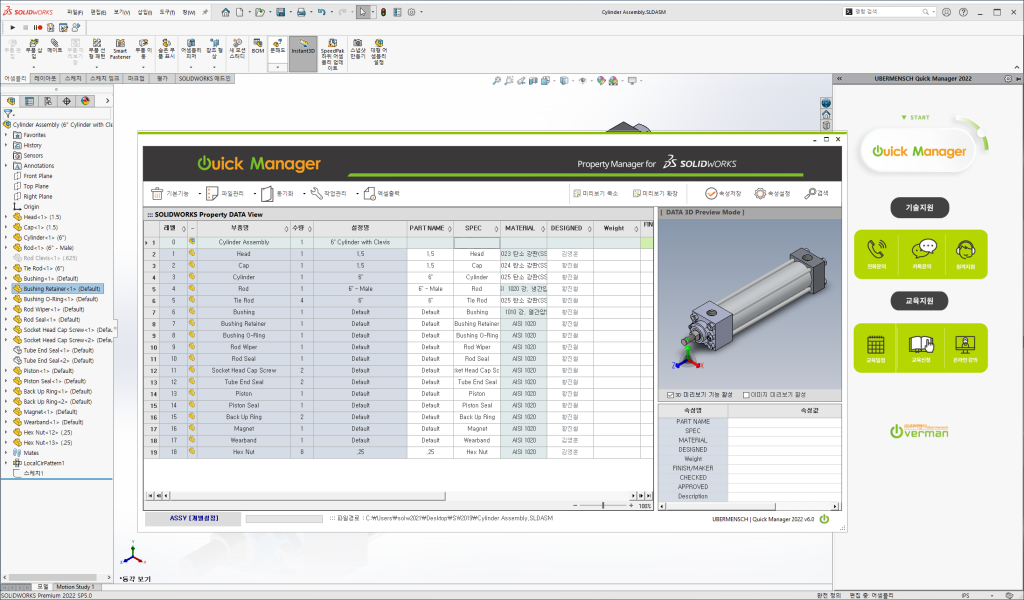Click the green power icon in Quick Manager footer

(x=824, y=518)
